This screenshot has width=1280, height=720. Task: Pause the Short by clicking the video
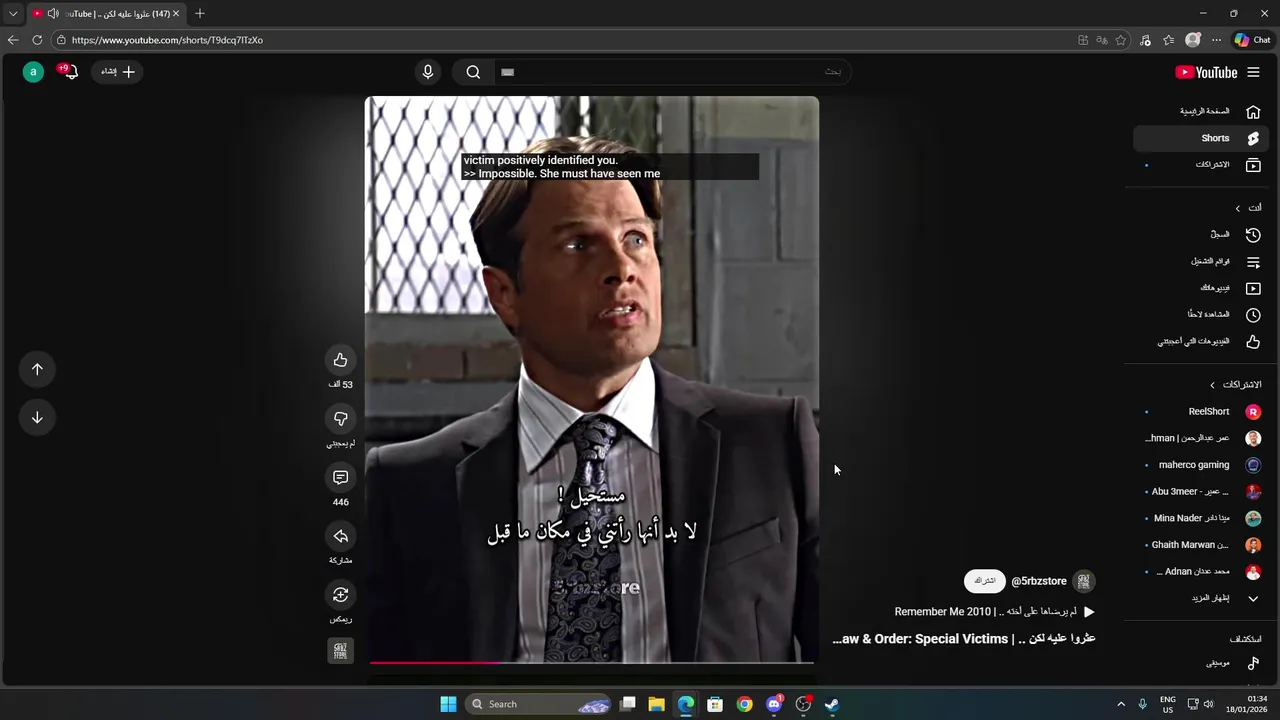point(591,379)
